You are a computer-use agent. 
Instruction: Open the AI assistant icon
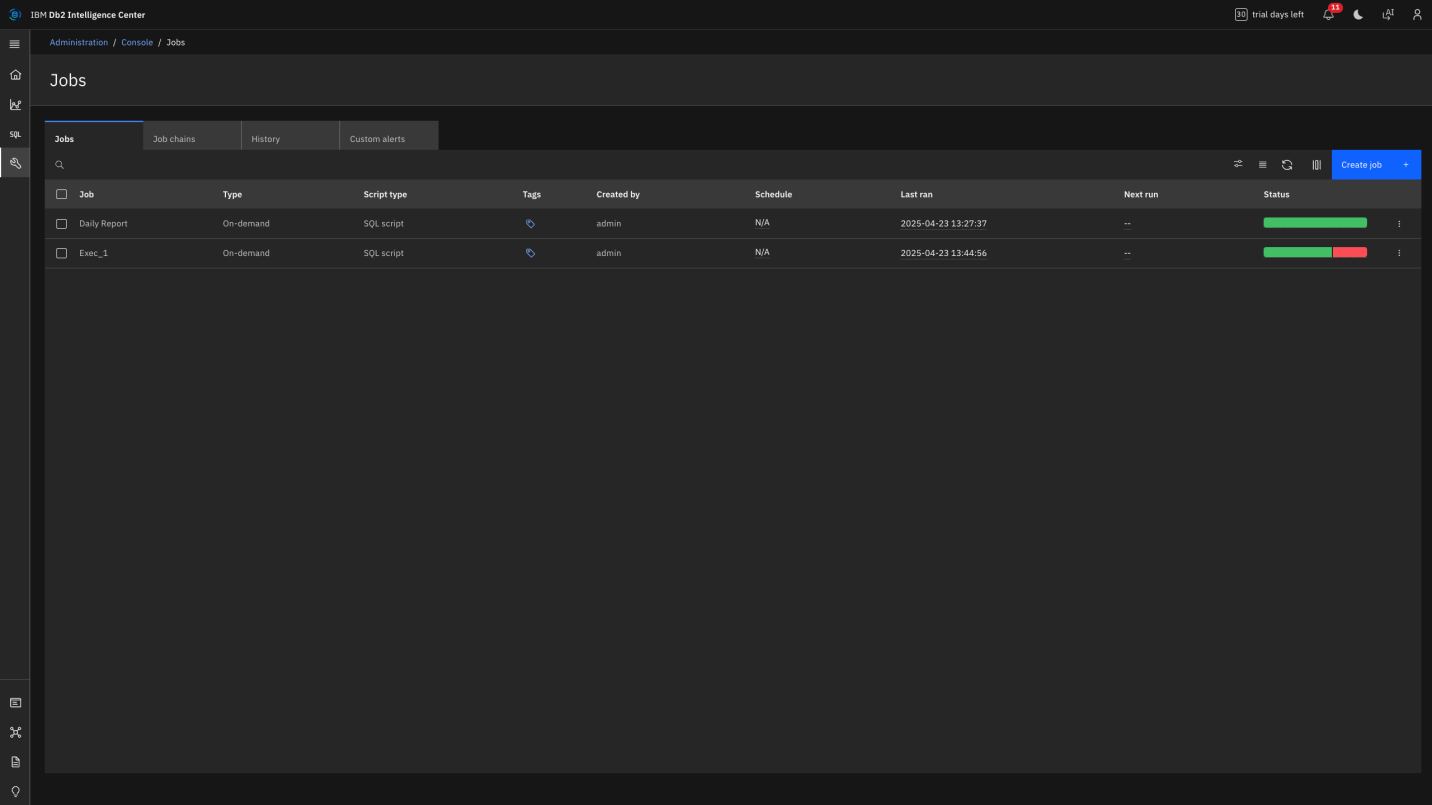click(1388, 15)
